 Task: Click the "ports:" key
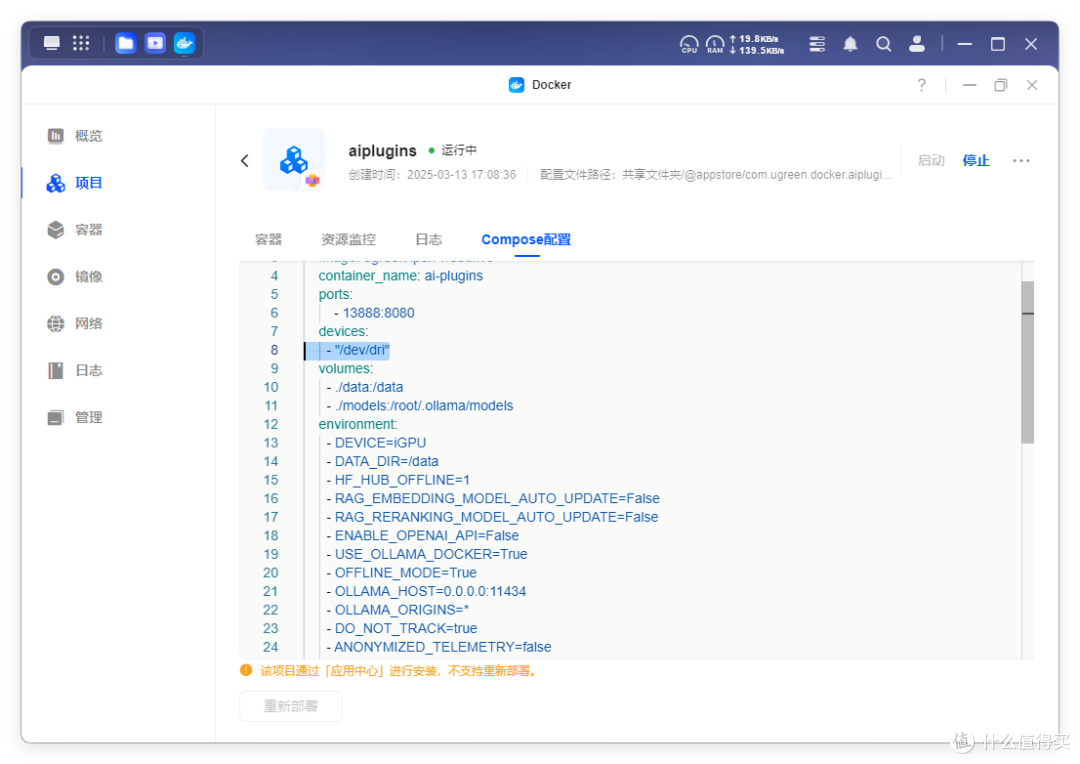pyautogui.click(x=335, y=294)
